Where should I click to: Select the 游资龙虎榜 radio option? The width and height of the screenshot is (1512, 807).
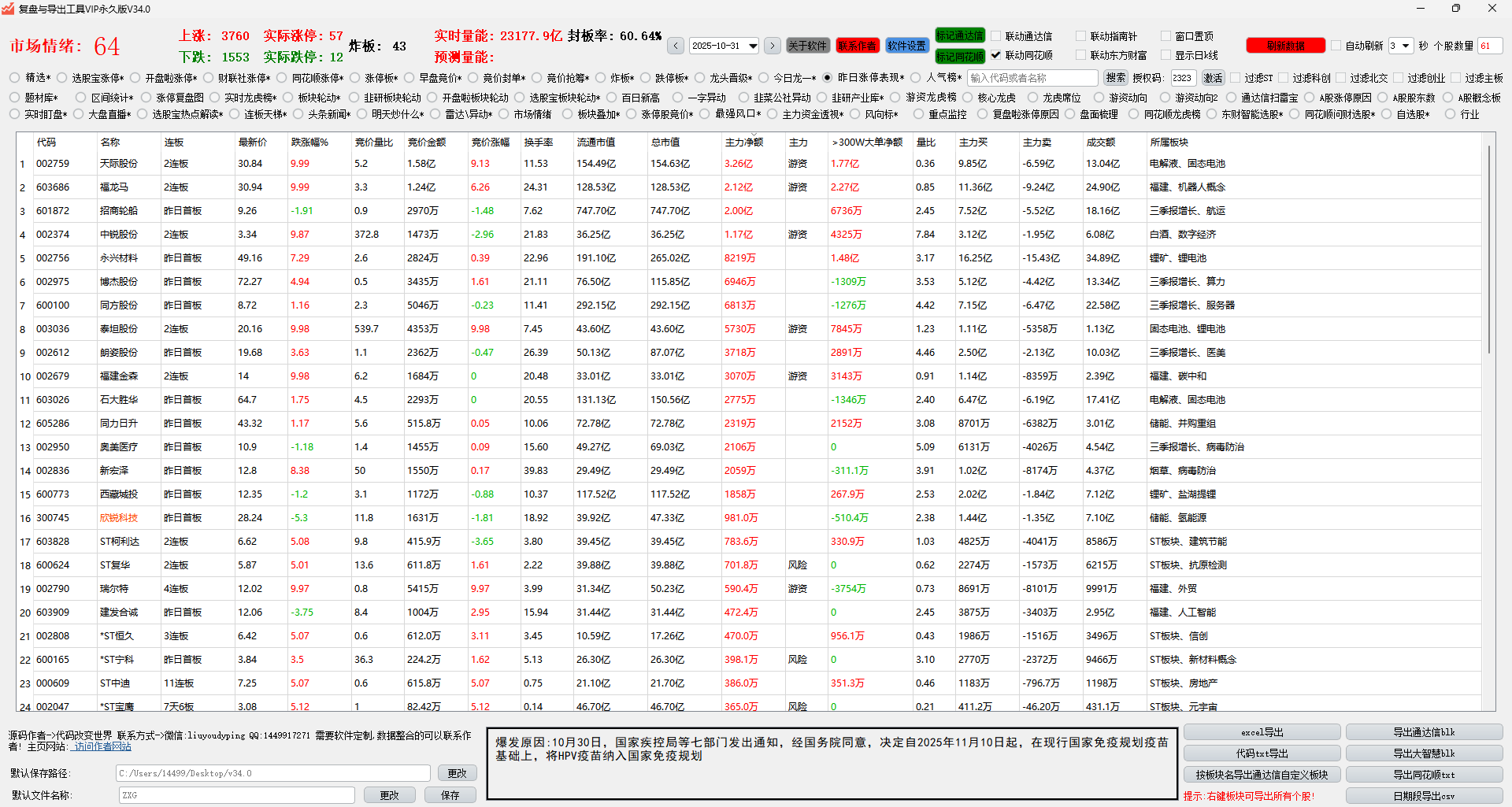coord(895,98)
